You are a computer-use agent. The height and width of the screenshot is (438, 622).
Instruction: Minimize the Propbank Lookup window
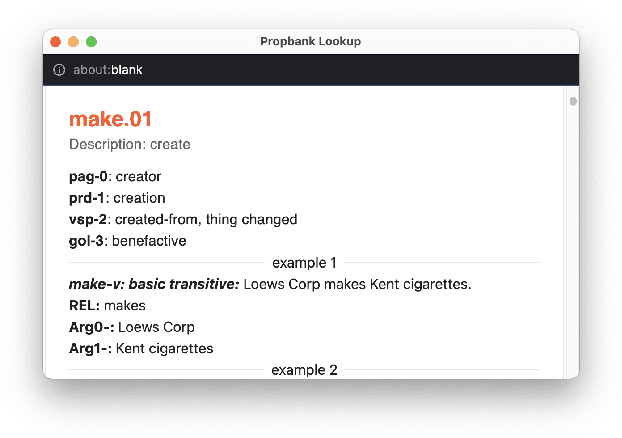tap(73, 42)
